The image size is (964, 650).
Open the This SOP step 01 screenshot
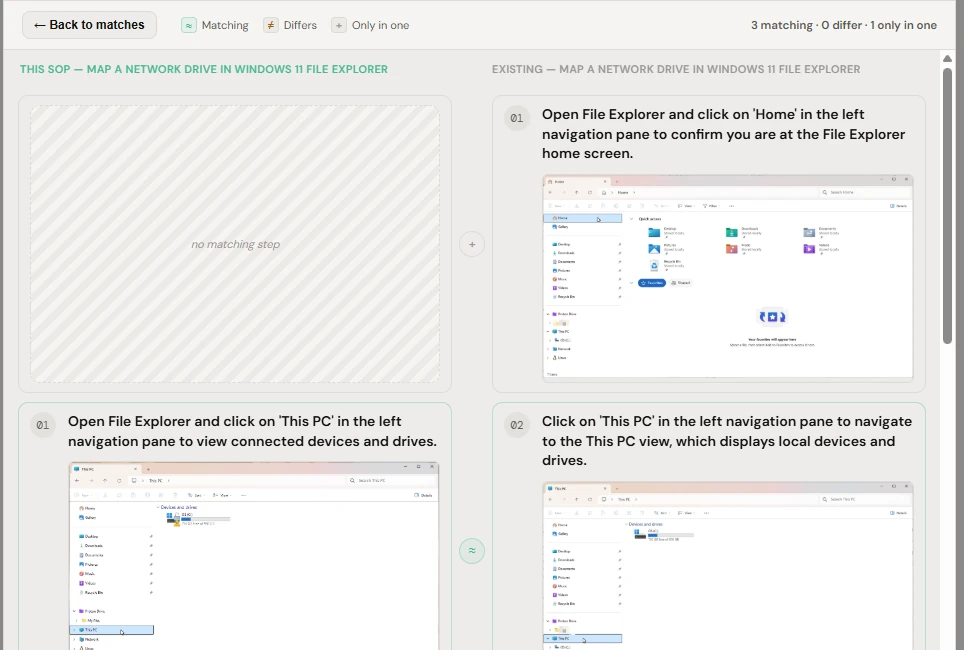pyautogui.click(x=254, y=556)
